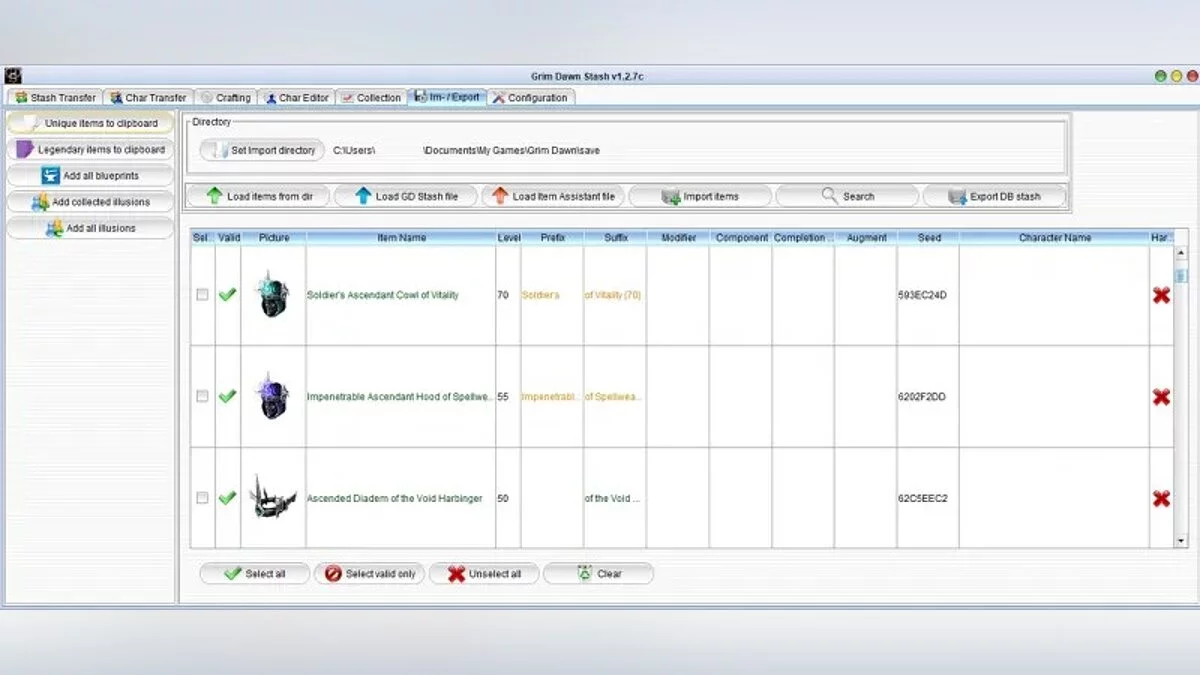Click Load Item Assistant file button
The image size is (1200, 675).
(x=553, y=196)
